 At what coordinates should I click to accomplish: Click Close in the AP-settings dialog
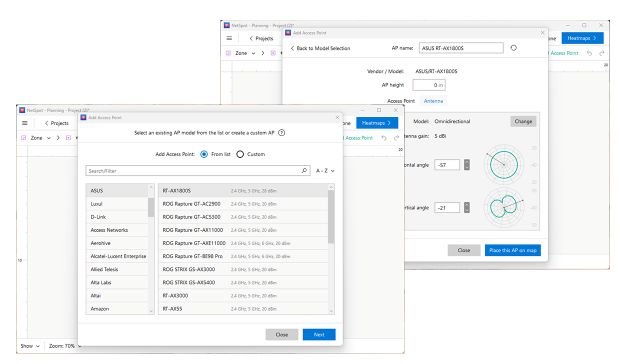point(464,250)
